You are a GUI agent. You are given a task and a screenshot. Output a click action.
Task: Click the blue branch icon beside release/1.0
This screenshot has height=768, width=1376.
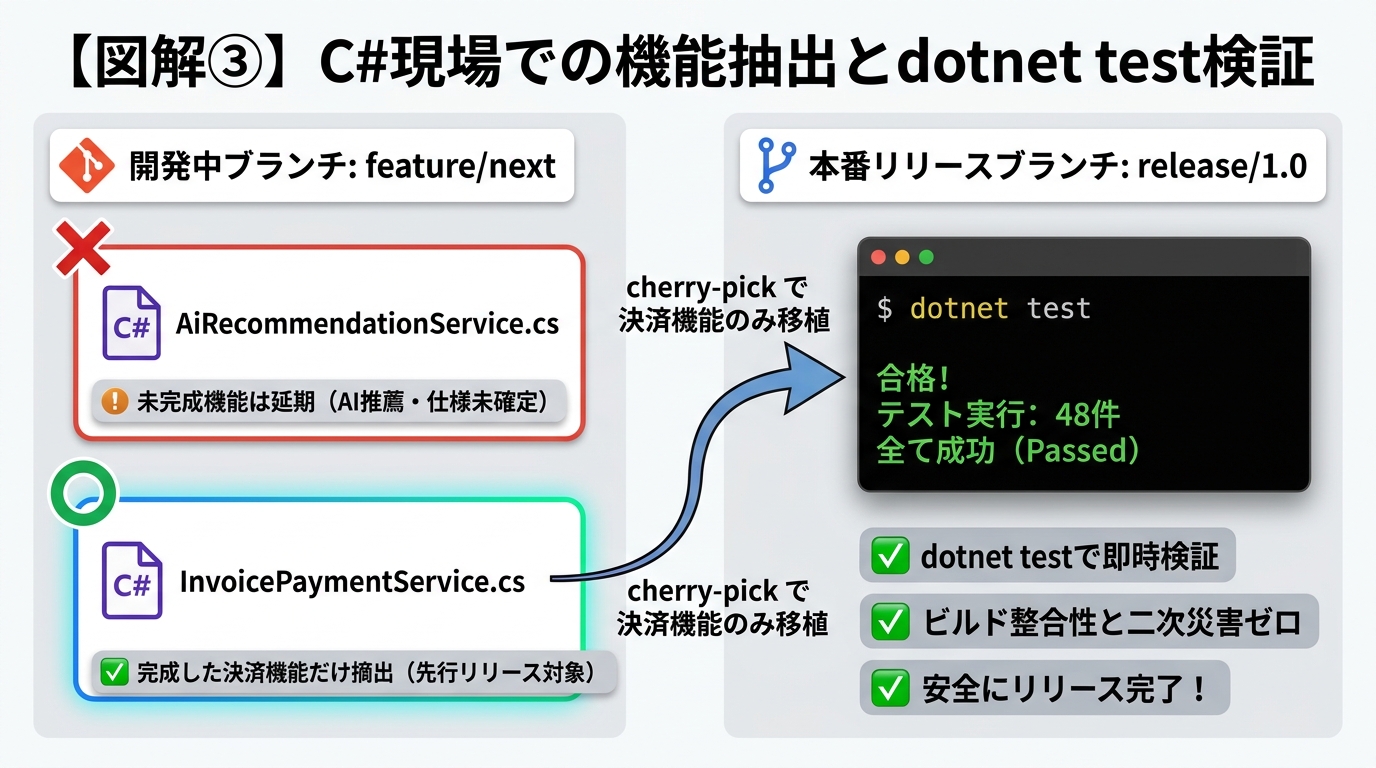[x=777, y=165]
